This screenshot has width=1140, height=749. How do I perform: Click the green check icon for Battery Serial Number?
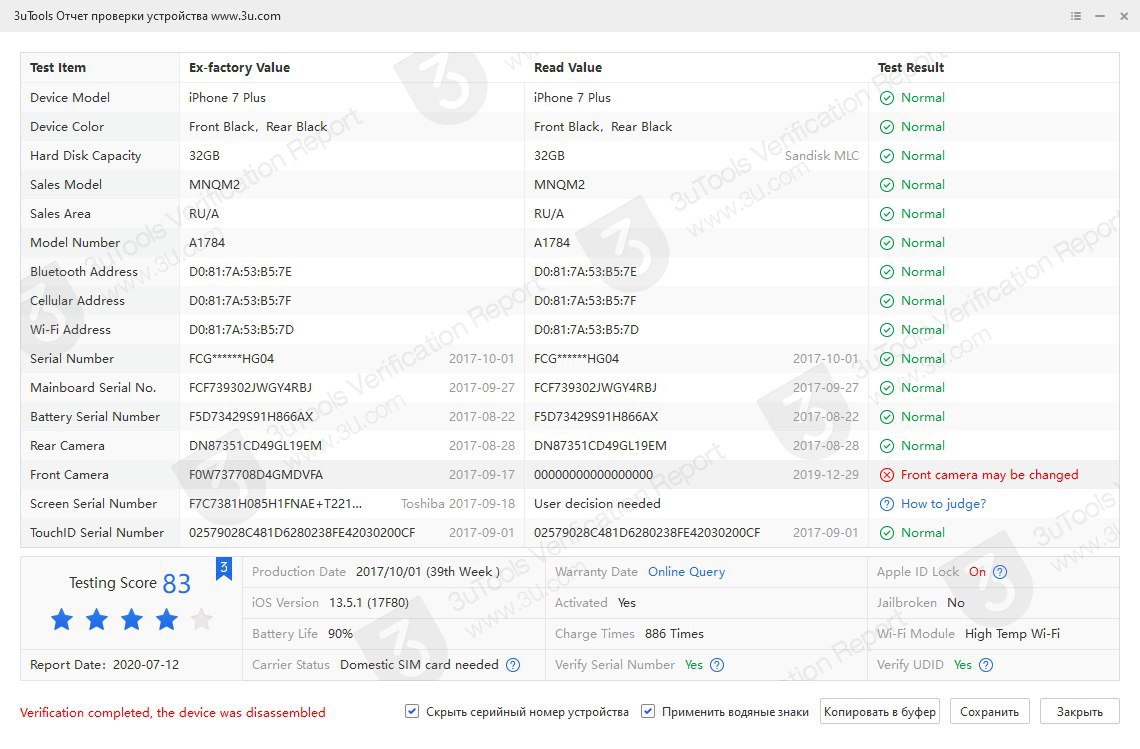[887, 417]
